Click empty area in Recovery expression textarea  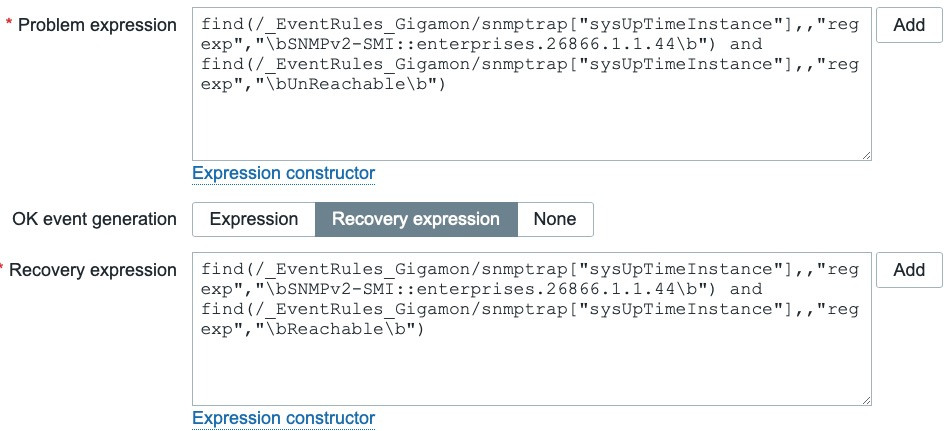pyautogui.click(x=530, y=375)
